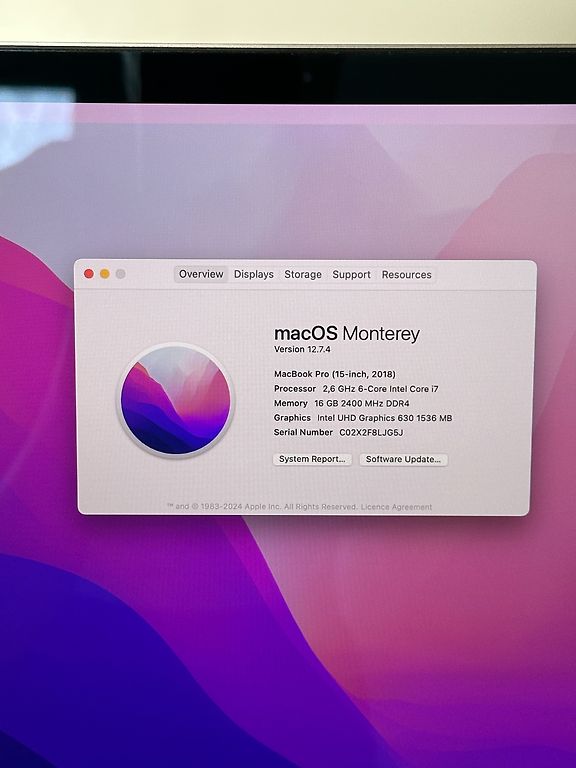Viewport: 576px width, 768px height.
Task: Open the Licence Agreement link
Action: pos(396,507)
